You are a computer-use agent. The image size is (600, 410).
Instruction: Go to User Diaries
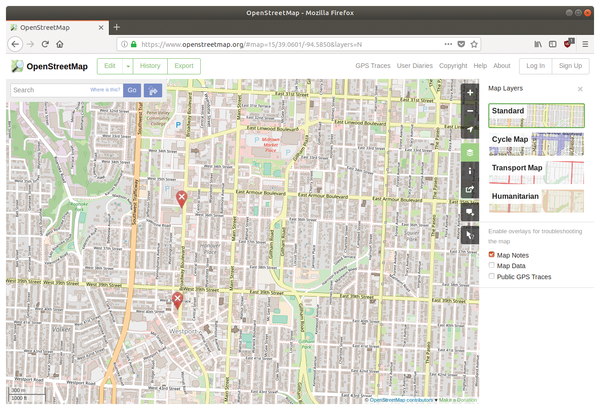415,66
